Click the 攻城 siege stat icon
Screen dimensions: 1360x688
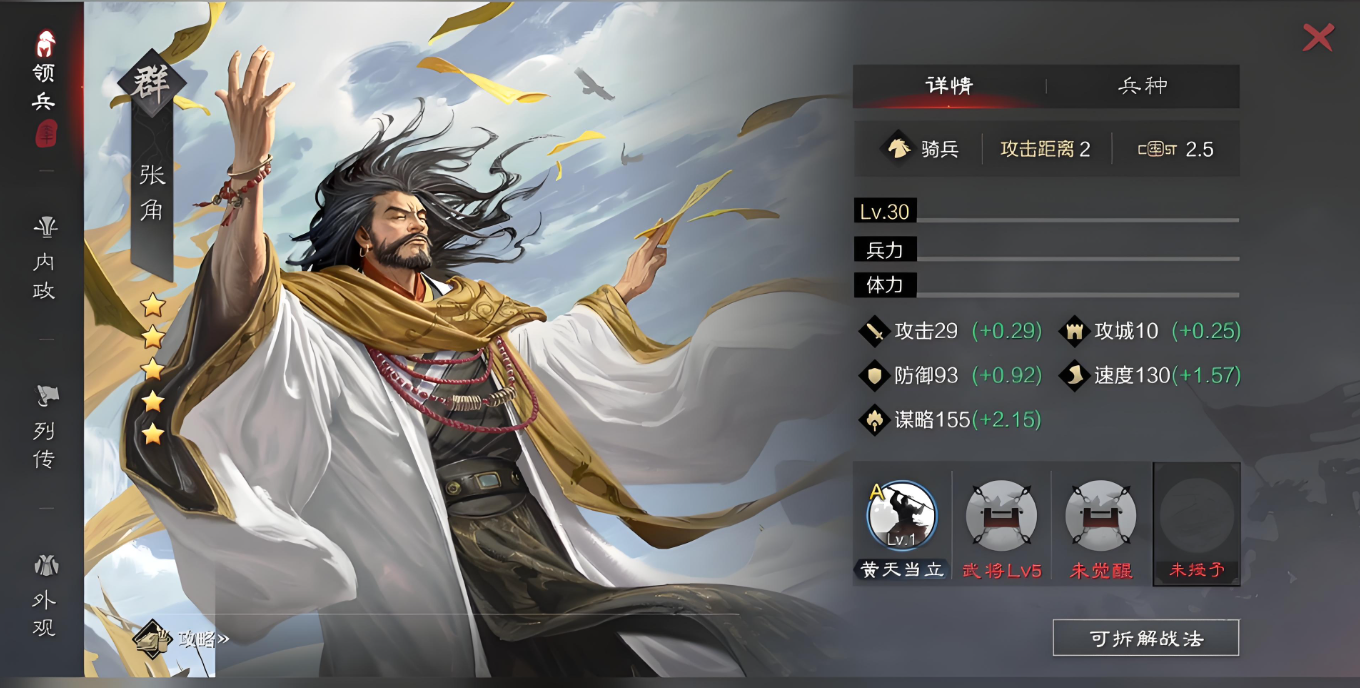1074,331
